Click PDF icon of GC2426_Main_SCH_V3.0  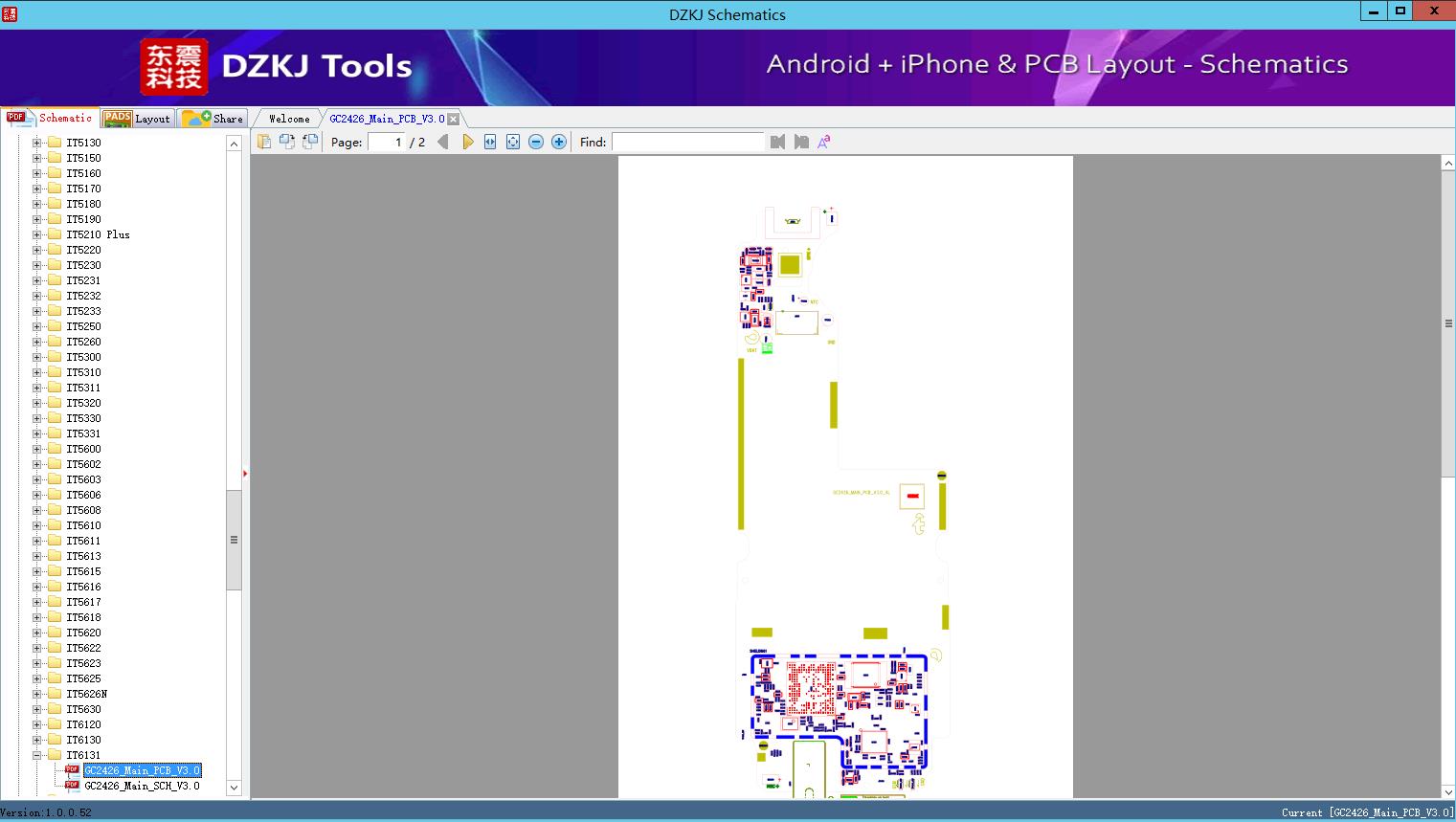point(72,786)
